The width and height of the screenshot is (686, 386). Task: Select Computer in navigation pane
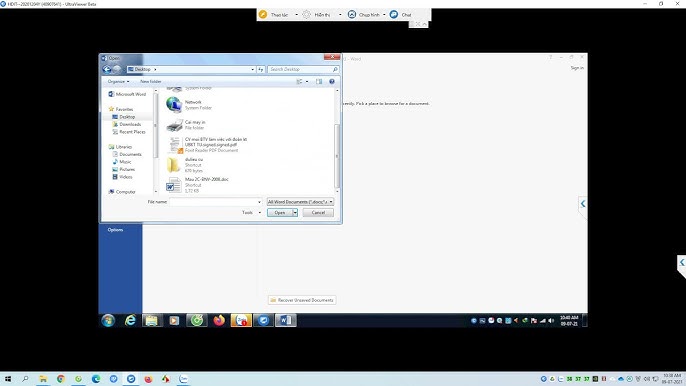tap(122, 192)
